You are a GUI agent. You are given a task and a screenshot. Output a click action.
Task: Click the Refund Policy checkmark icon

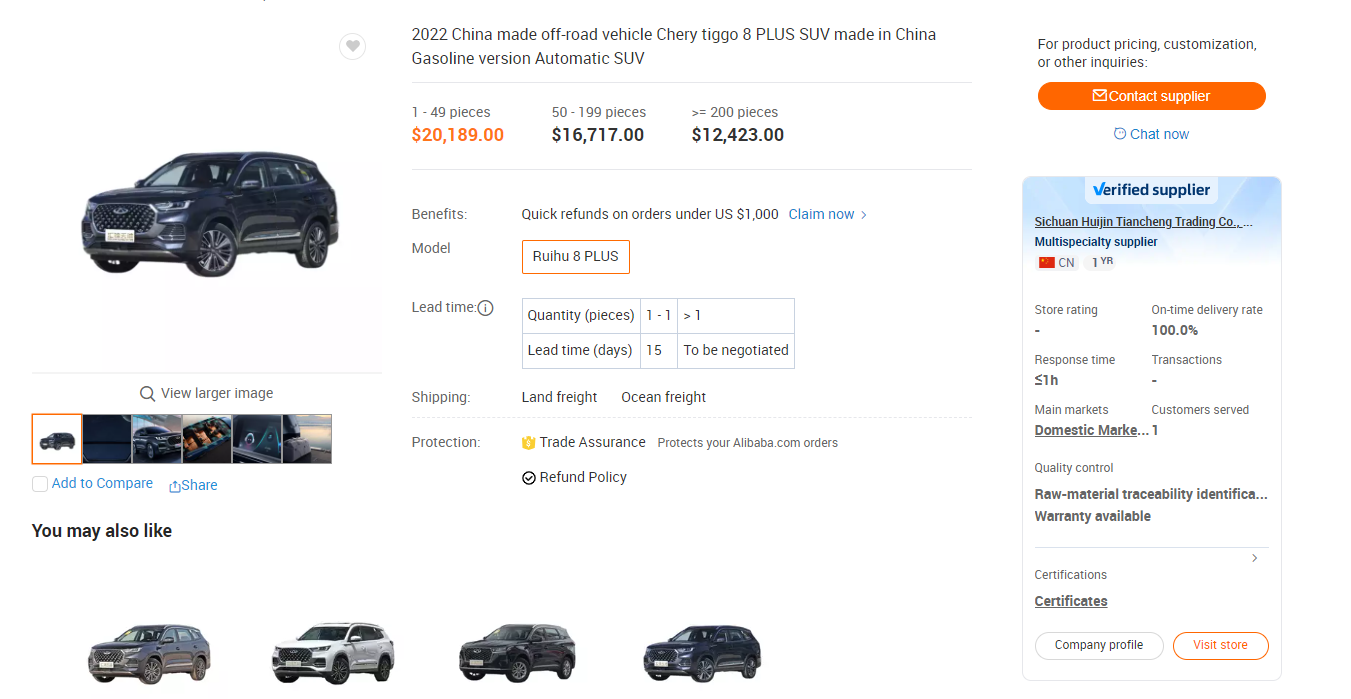529,478
